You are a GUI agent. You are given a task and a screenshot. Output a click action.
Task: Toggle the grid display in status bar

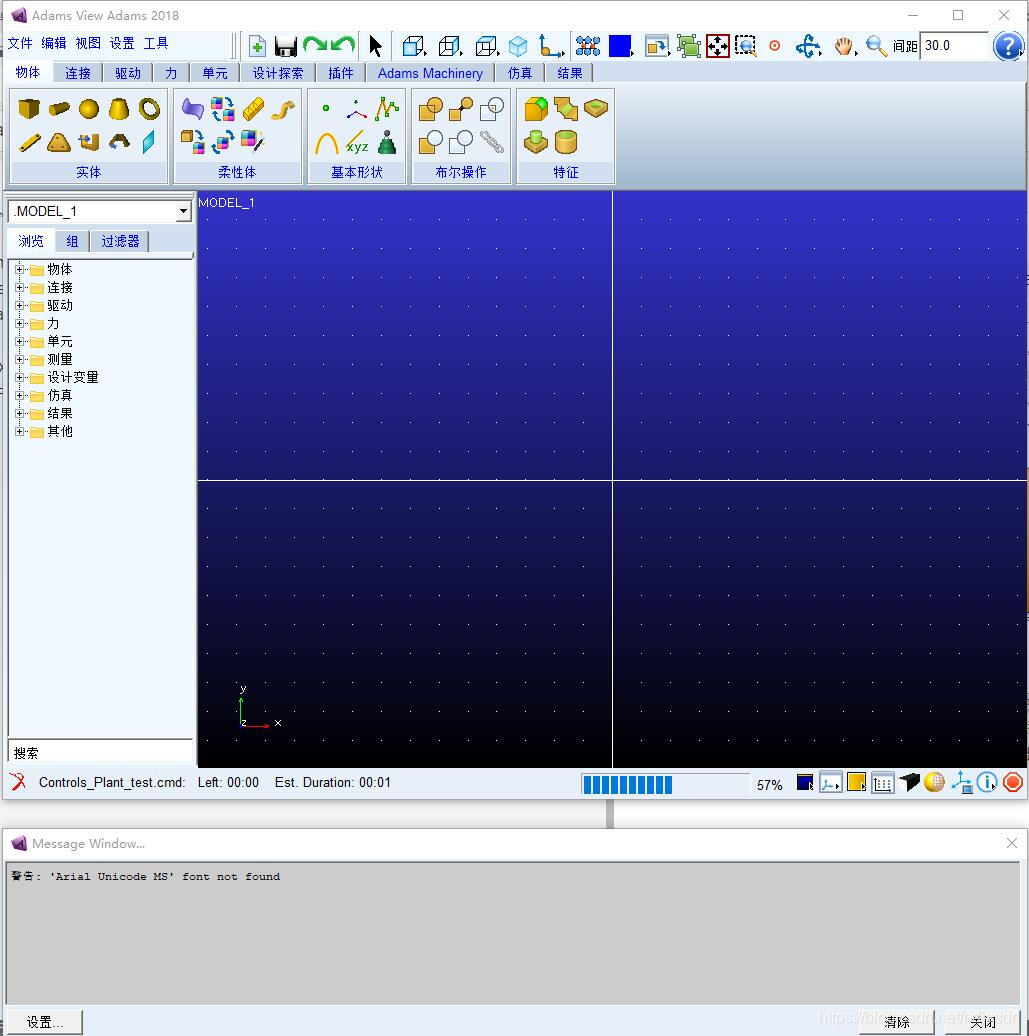(x=882, y=783)
